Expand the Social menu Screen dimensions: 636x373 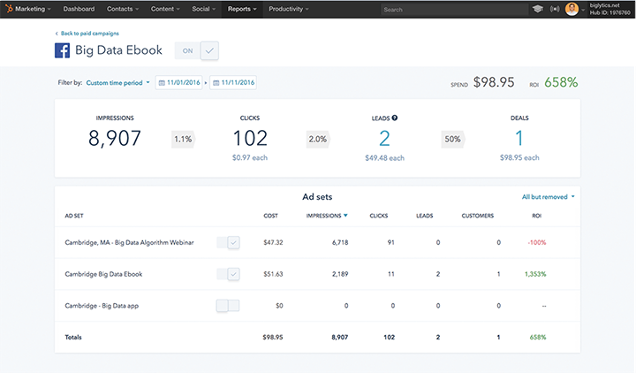(x=204, y=9)
